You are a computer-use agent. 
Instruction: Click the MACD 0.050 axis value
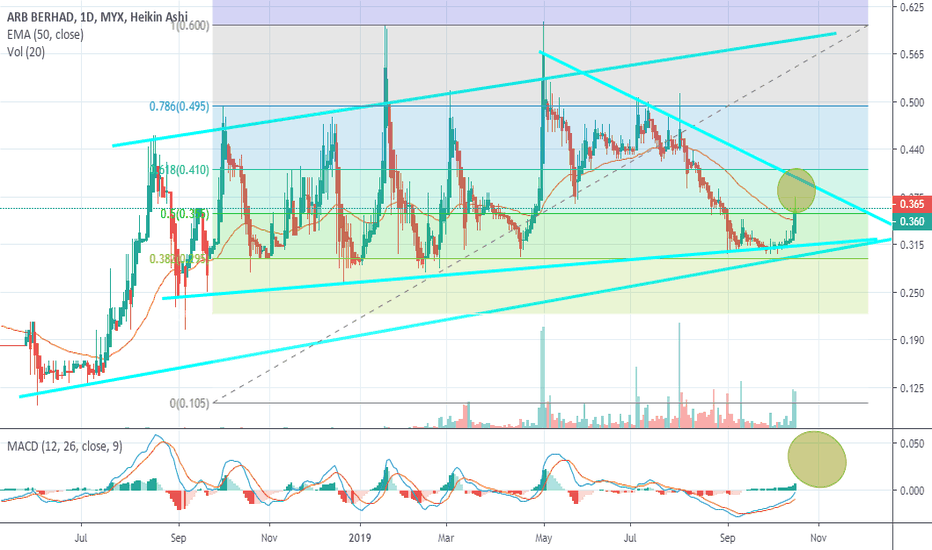point(912,444)
